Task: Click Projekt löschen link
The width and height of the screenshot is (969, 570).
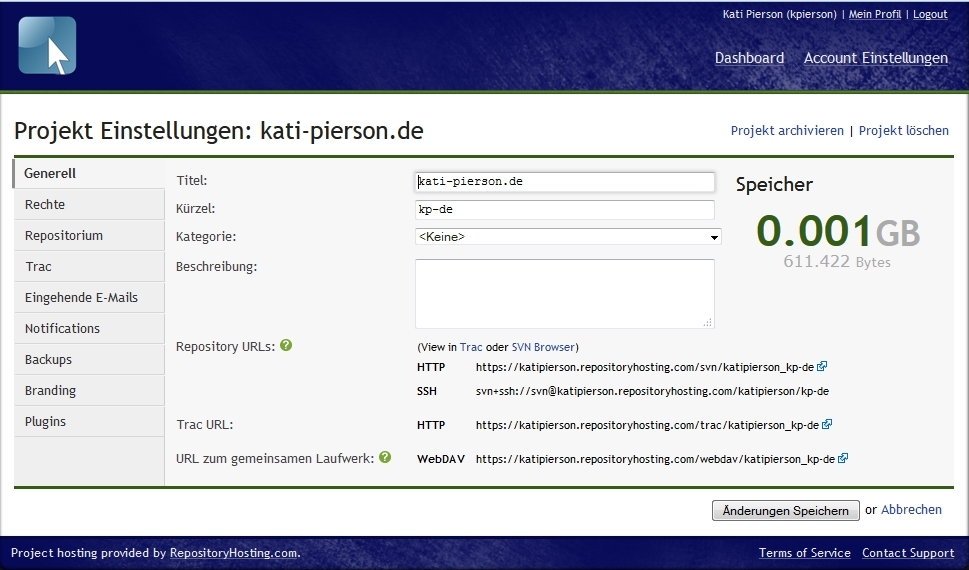Action: 903,131
